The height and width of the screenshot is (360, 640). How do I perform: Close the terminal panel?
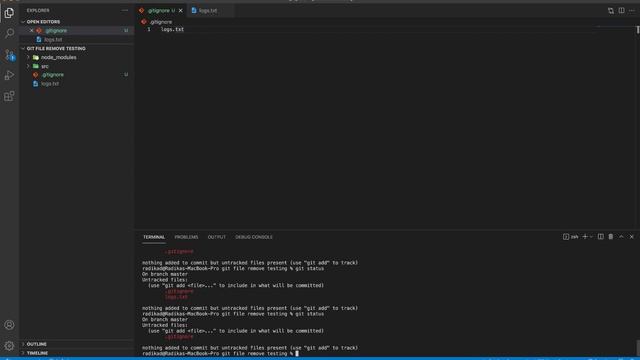[631, 237]
